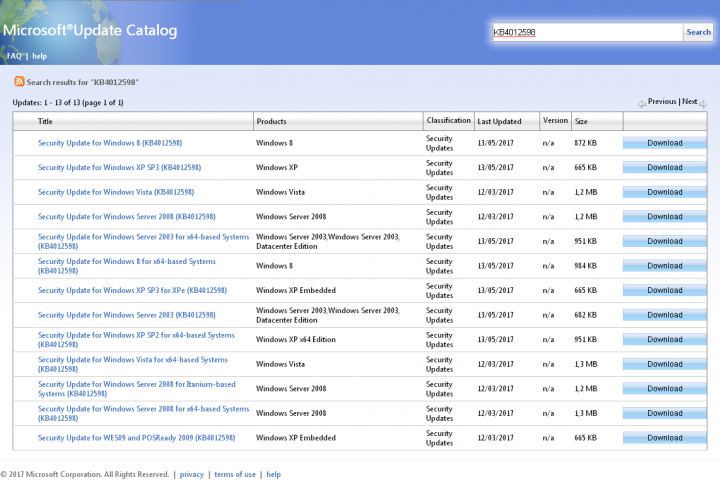Open Windows 8 for x64-based Systems update

tap(127, 266)
